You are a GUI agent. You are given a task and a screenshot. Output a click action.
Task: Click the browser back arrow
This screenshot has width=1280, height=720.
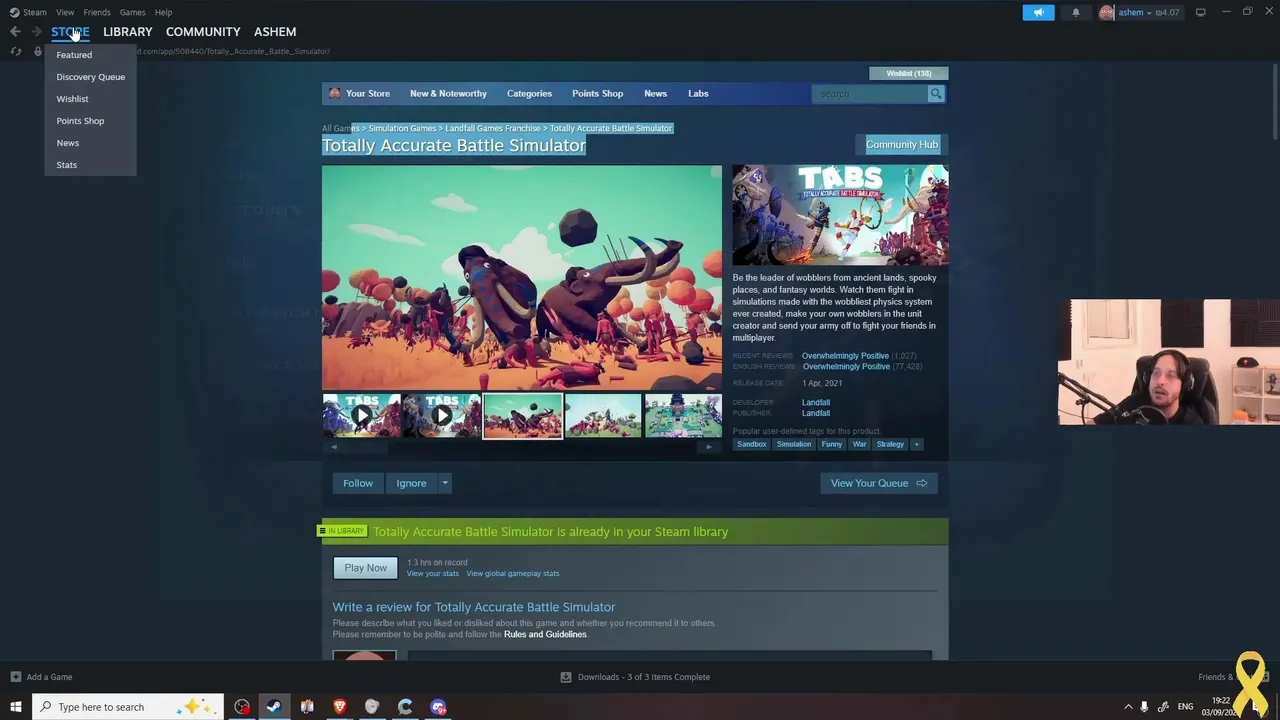[x=15, y=32]
